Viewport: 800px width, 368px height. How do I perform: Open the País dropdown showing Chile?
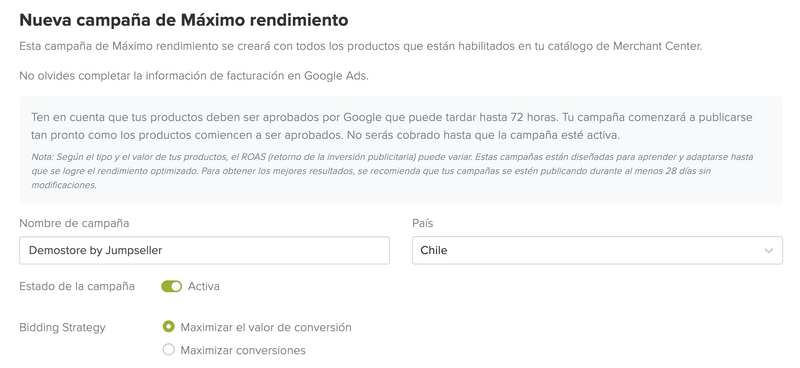point(597,250)
